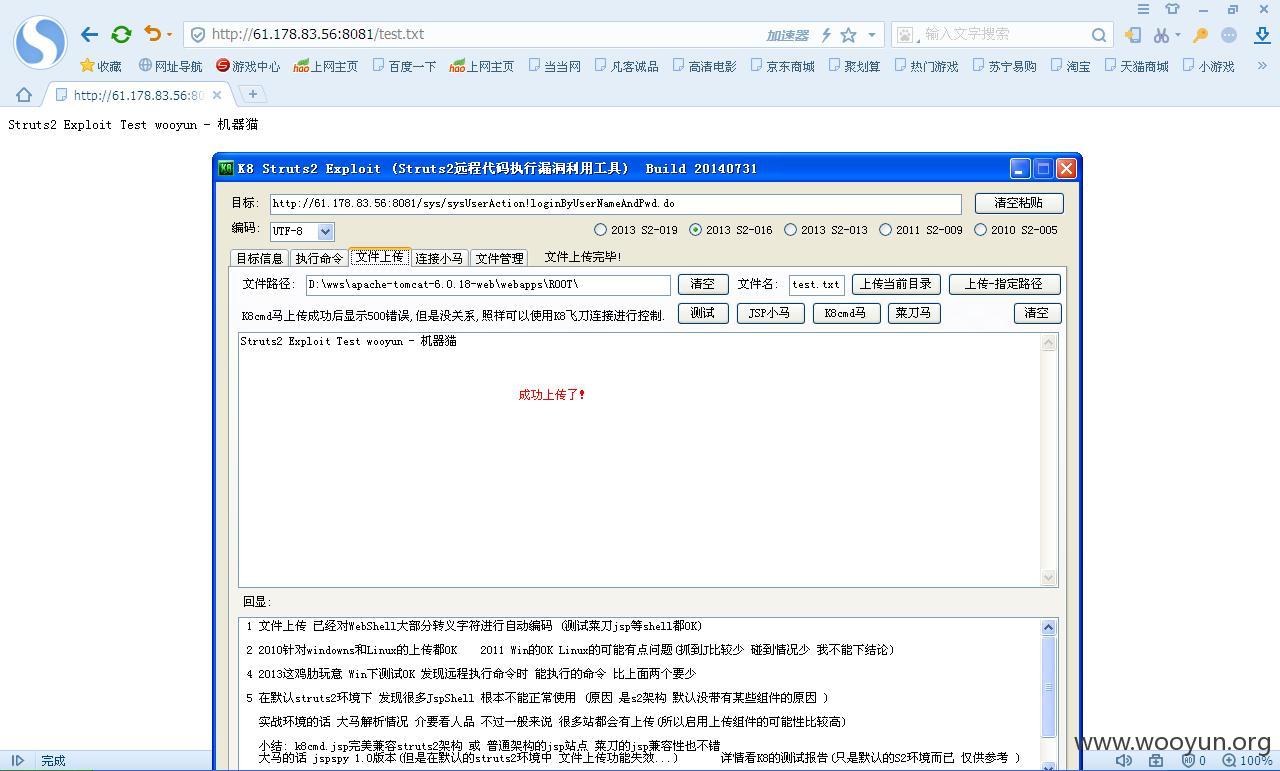Open the search engine paw selector
The image size is (1280, 771).
pyautogui.click(x=907, y=35)
